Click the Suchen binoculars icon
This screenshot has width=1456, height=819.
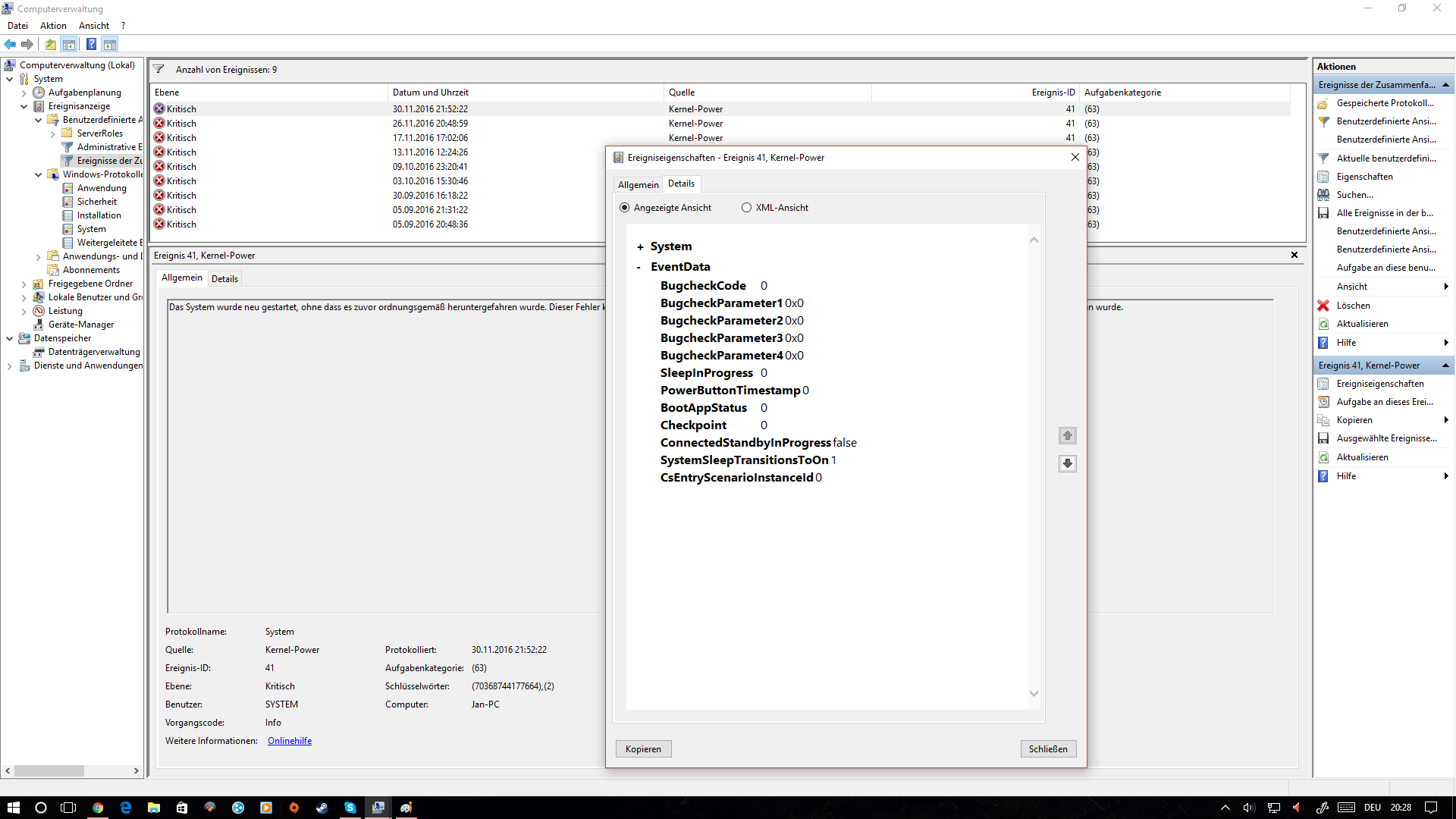(1323, 195)
